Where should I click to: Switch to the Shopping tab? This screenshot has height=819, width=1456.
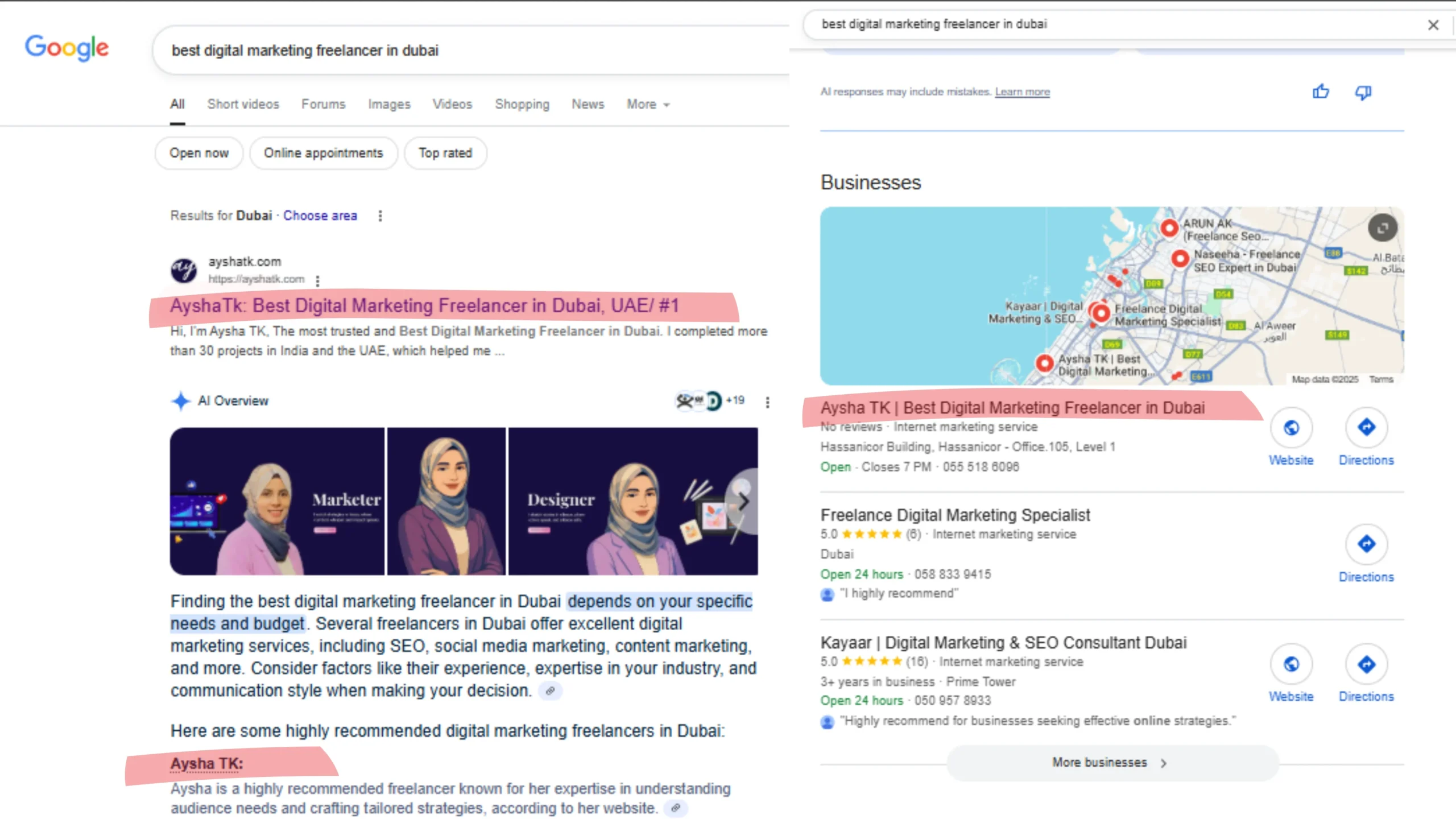[522, 104]
